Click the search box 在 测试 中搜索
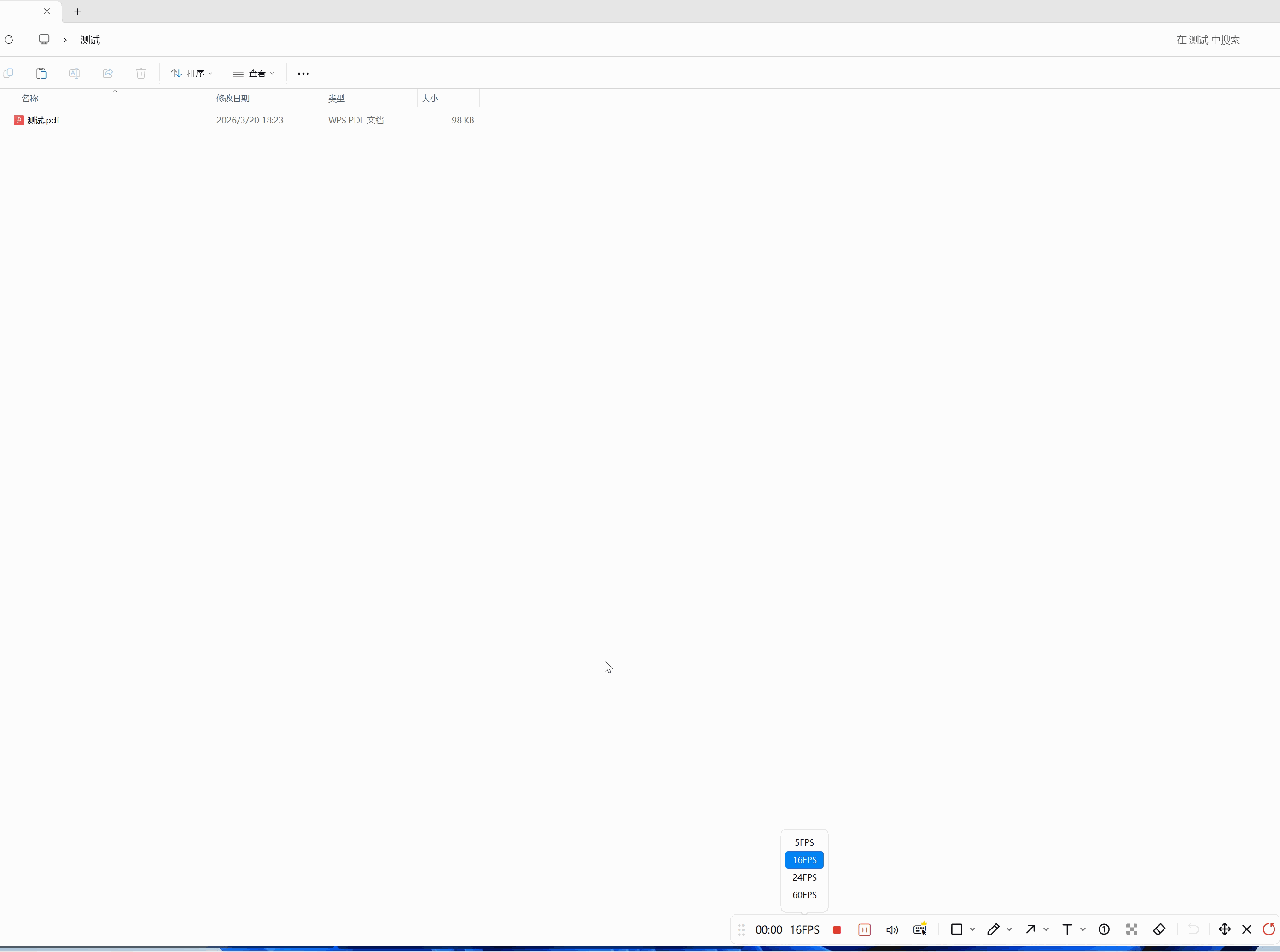The width and height of the screenshot is (1280, 952). [x=1208, y=40]
